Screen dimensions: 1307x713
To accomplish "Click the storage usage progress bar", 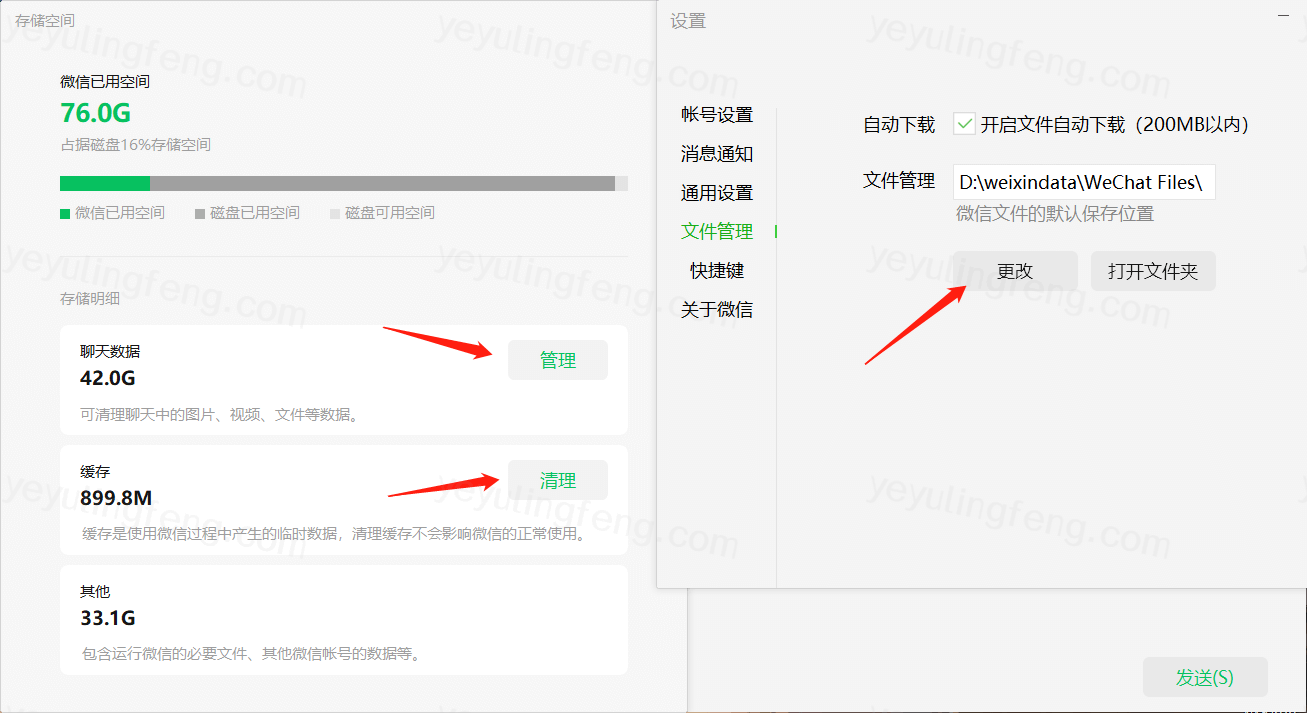I will [344, 183].
